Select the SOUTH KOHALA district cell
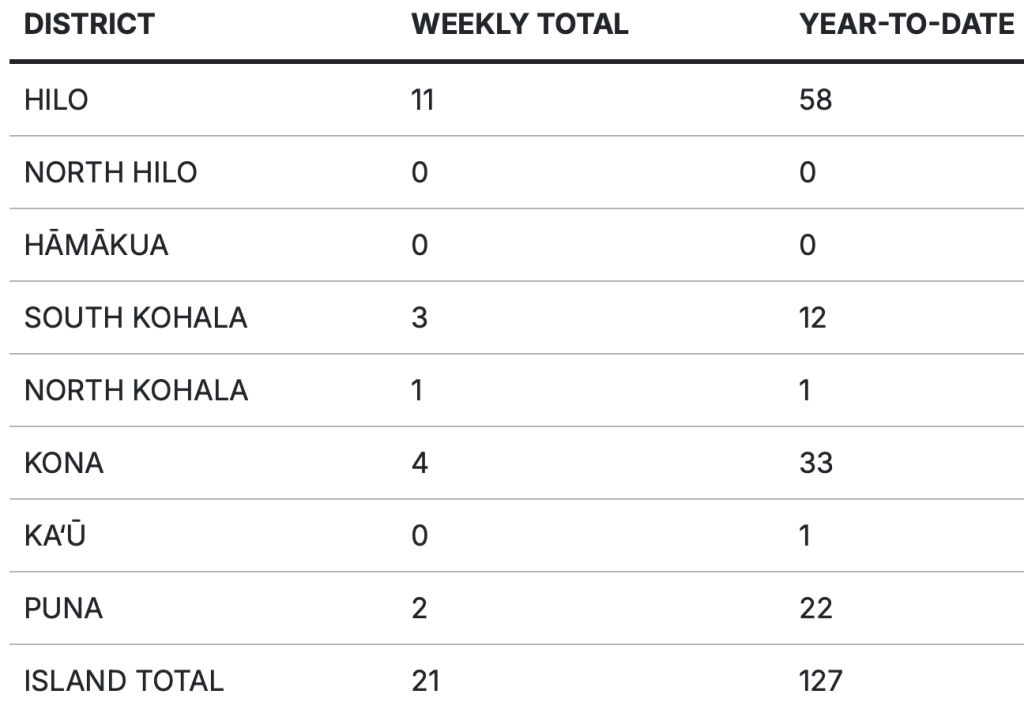Screen dimensions: 1024x713 click(x=134, y=318)
